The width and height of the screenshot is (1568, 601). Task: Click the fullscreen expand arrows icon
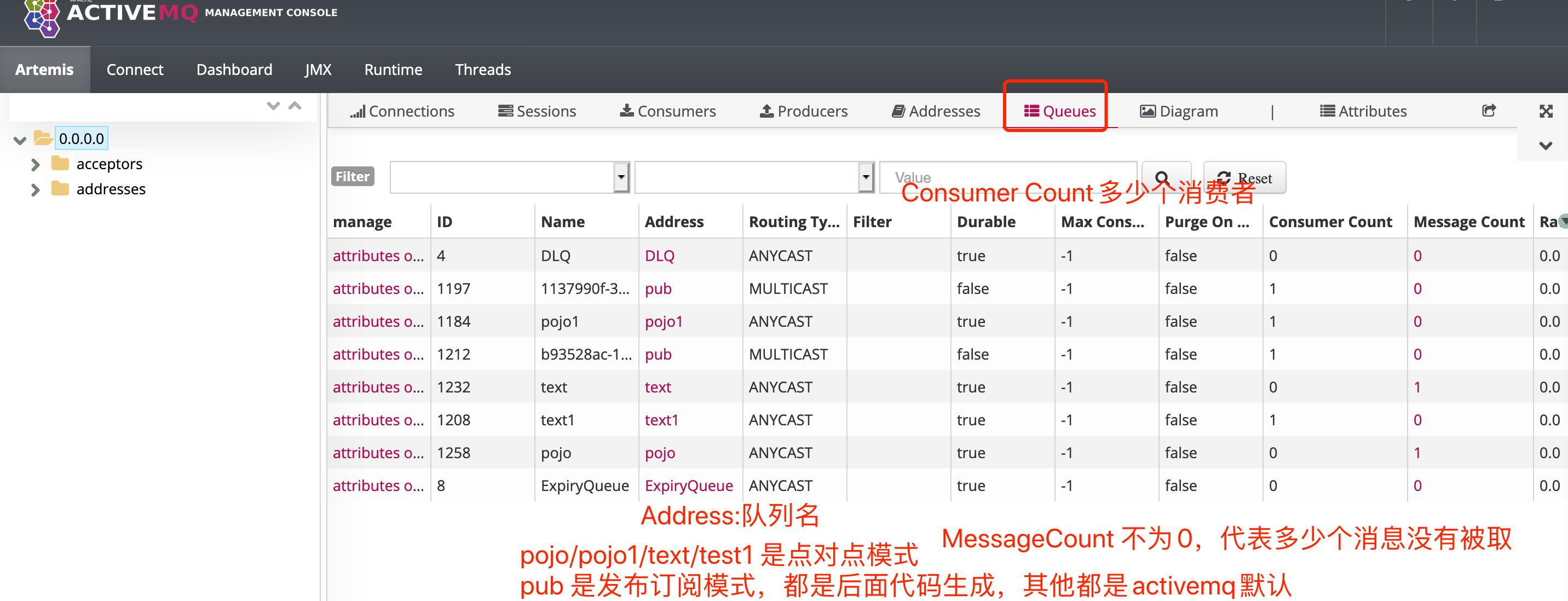click(x=1546, y=111)
